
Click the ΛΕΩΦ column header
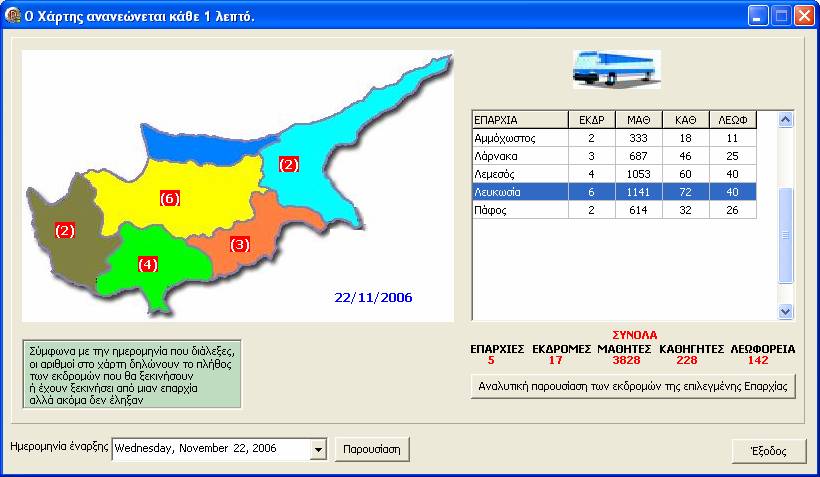[733, 120]
